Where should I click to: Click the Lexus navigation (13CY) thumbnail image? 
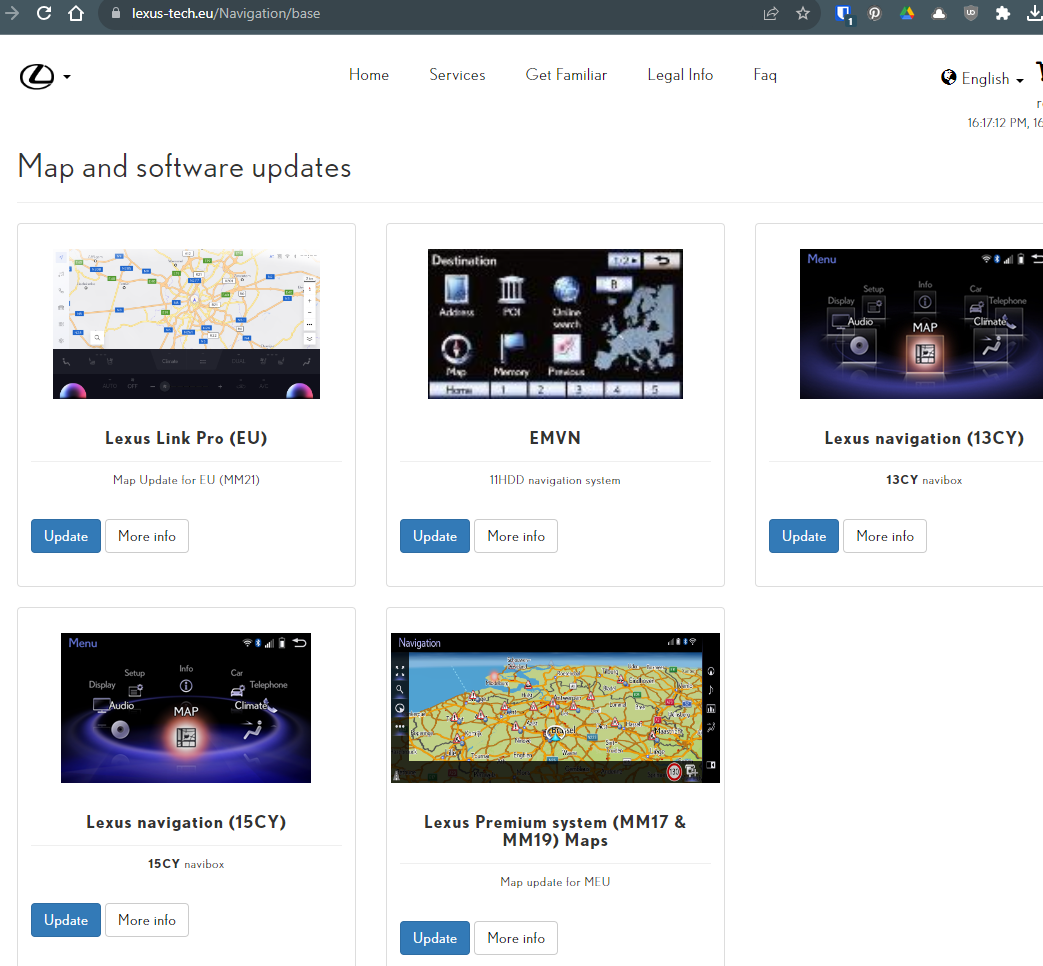920,324
